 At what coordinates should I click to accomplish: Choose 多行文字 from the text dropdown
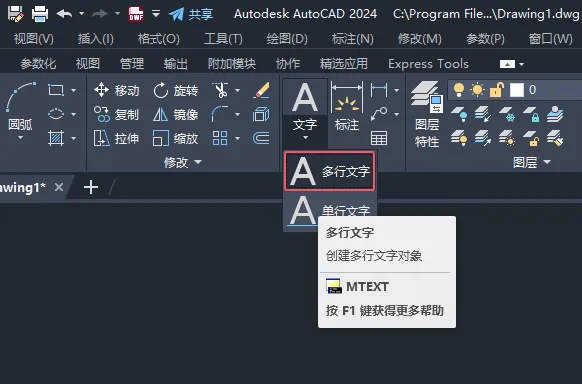point(330,171)
